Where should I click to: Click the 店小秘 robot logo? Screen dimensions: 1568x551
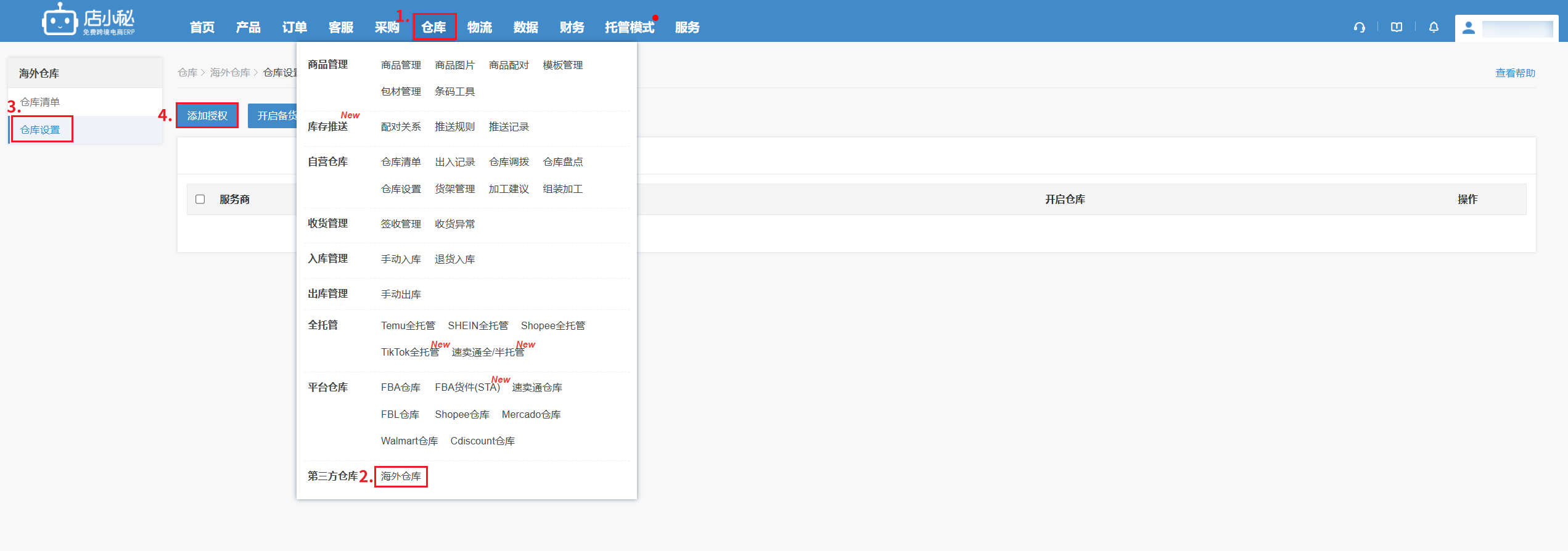pos(60,21)
